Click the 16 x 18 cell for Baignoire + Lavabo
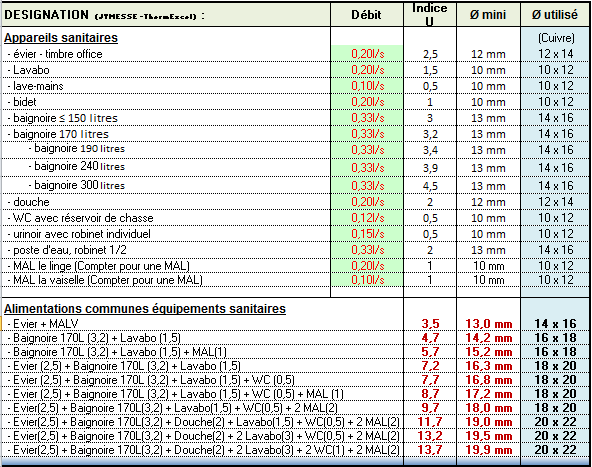Screen dimensions: 592x467 tap(555, 338)
